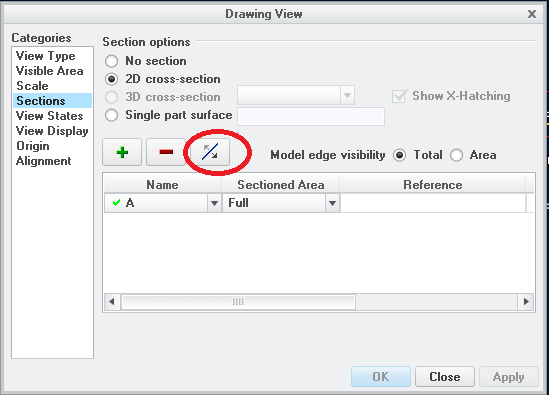Remove section using the red minus button

point(166,152)
